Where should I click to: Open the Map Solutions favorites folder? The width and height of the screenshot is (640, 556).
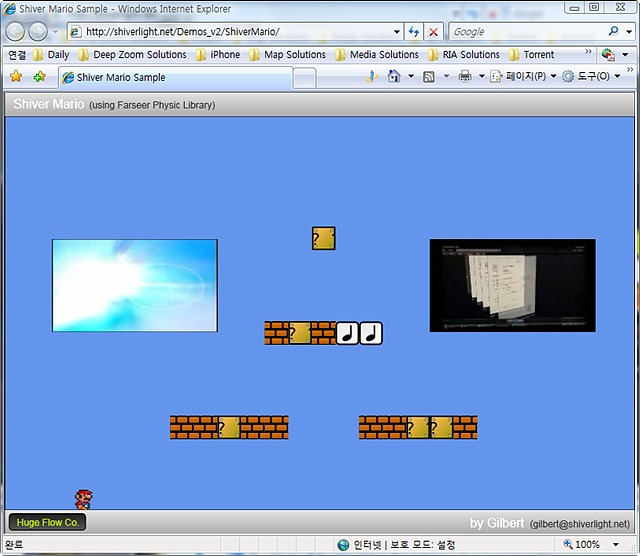click(x=288, y=55)
